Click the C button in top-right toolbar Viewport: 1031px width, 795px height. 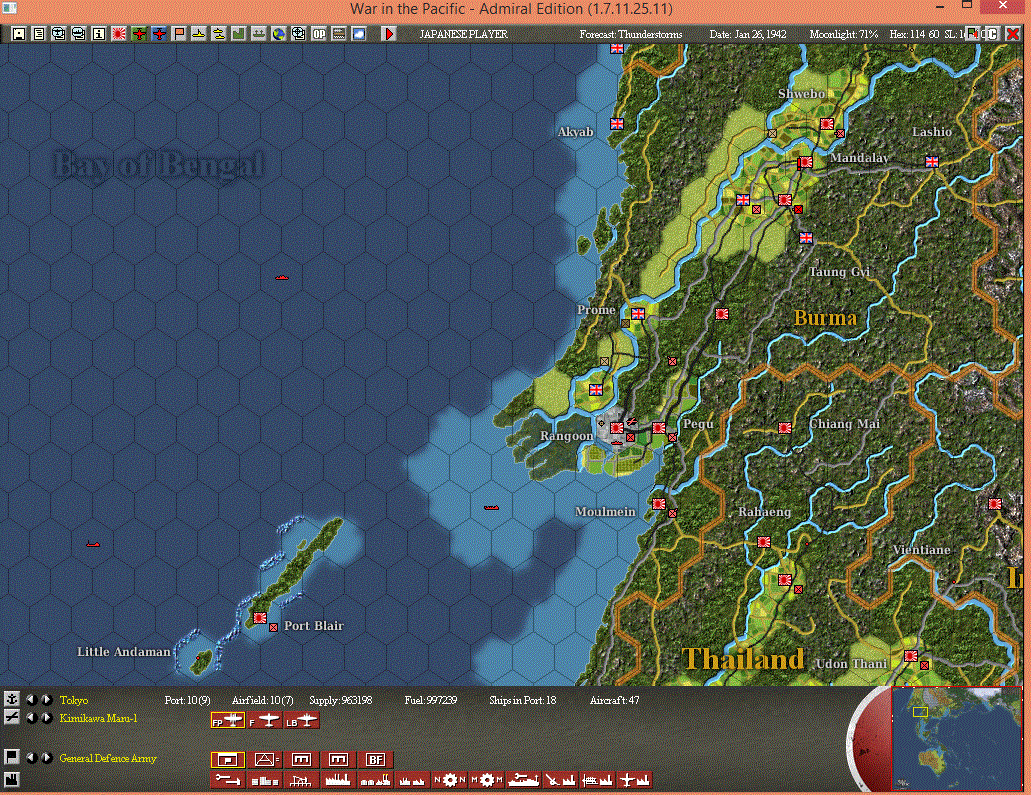pos(993,34)
